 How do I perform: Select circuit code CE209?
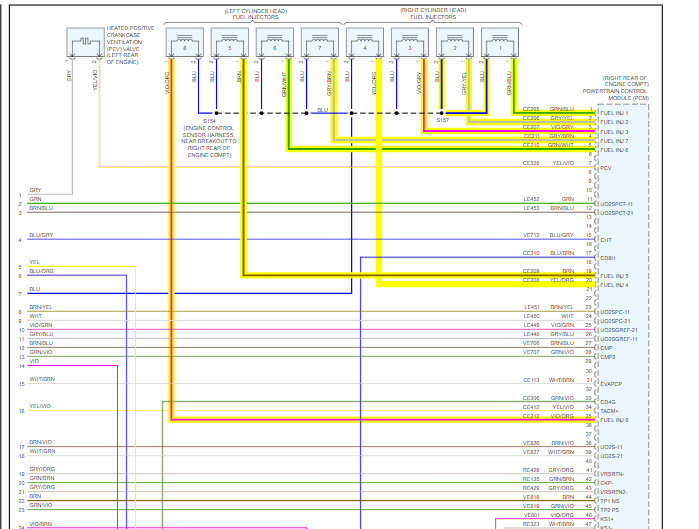[531, 271]
